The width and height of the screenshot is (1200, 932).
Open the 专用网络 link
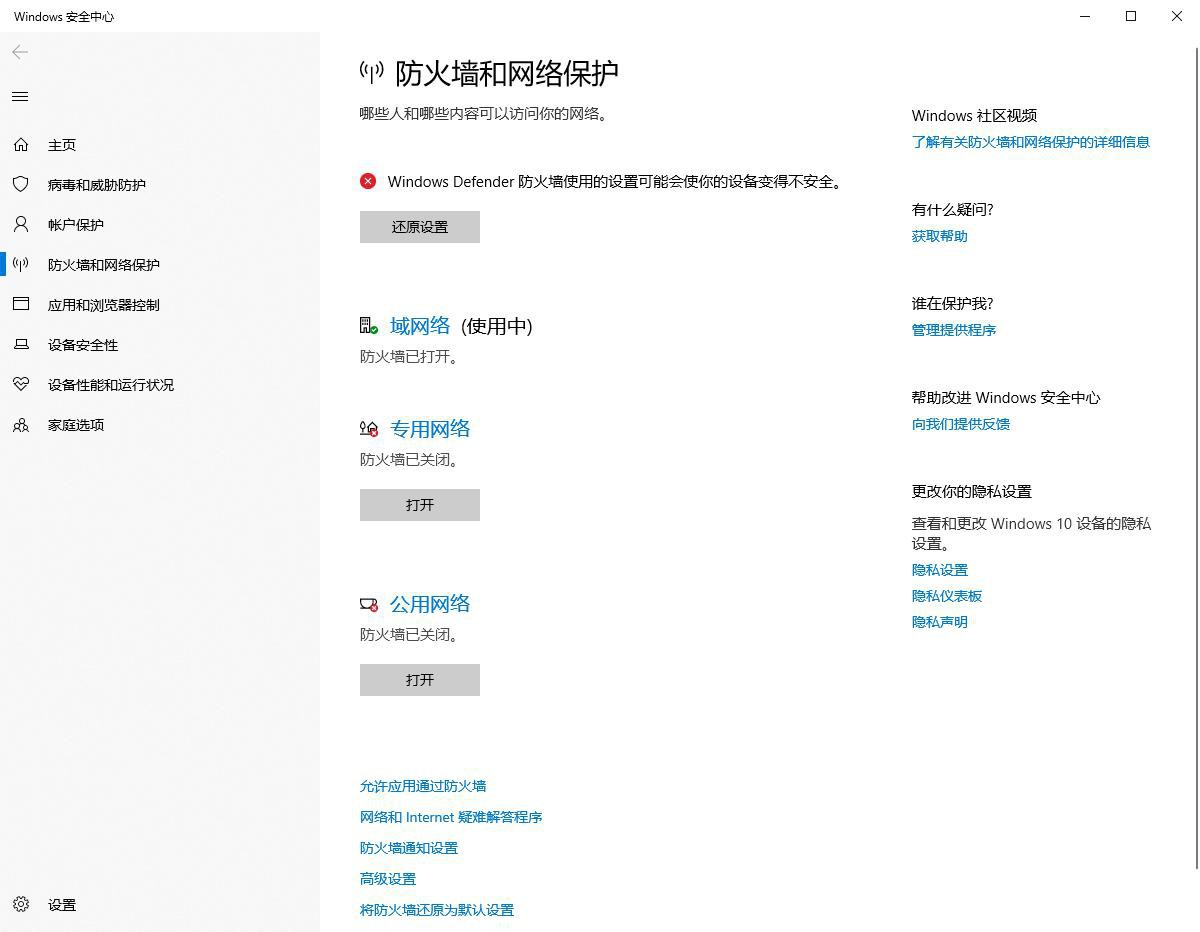(x=430, y=429)
